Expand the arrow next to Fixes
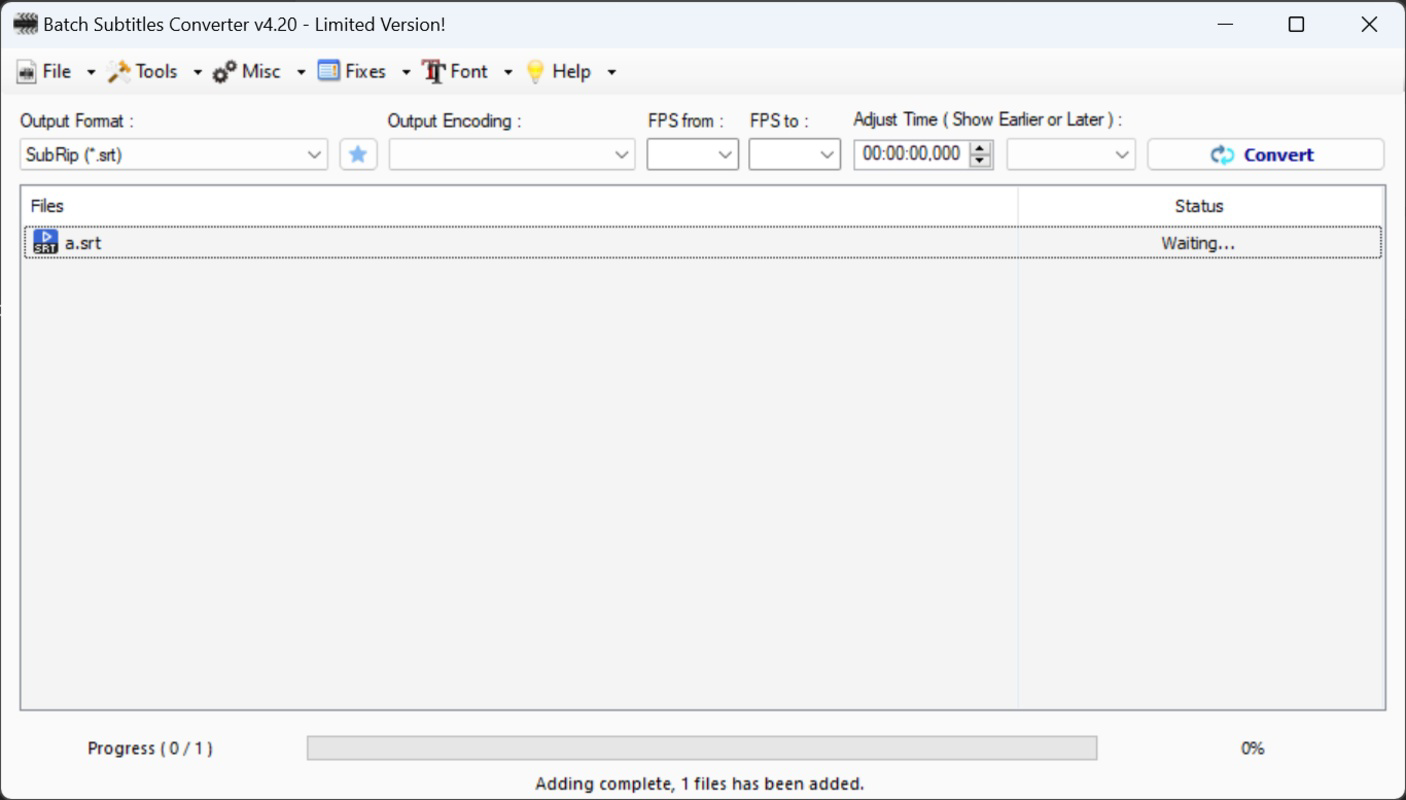The height and width of the screenshot is (800, 1406). coord(406,72)
